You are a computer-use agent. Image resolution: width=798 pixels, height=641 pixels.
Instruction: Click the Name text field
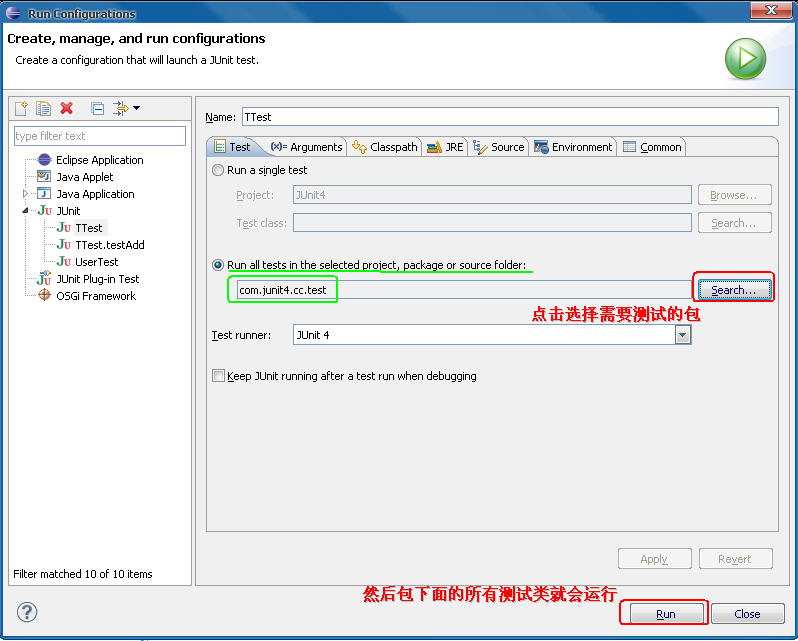coord(509,117)
